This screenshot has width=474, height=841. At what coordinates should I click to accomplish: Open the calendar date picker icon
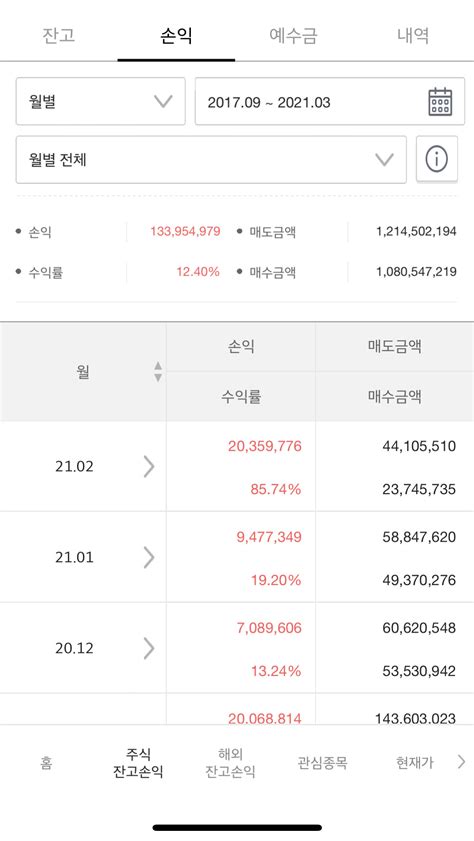440,102
